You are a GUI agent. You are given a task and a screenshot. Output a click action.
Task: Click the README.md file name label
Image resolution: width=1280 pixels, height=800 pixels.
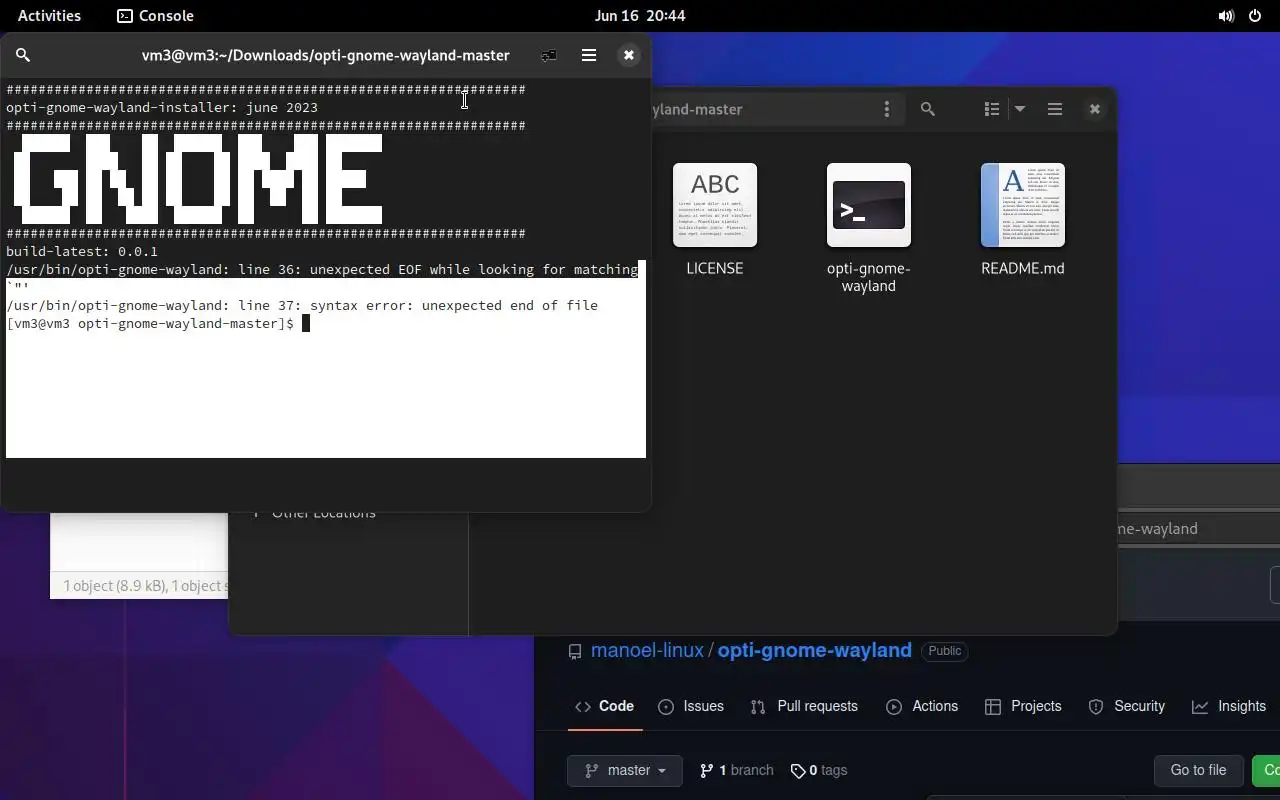[1023, 268]
